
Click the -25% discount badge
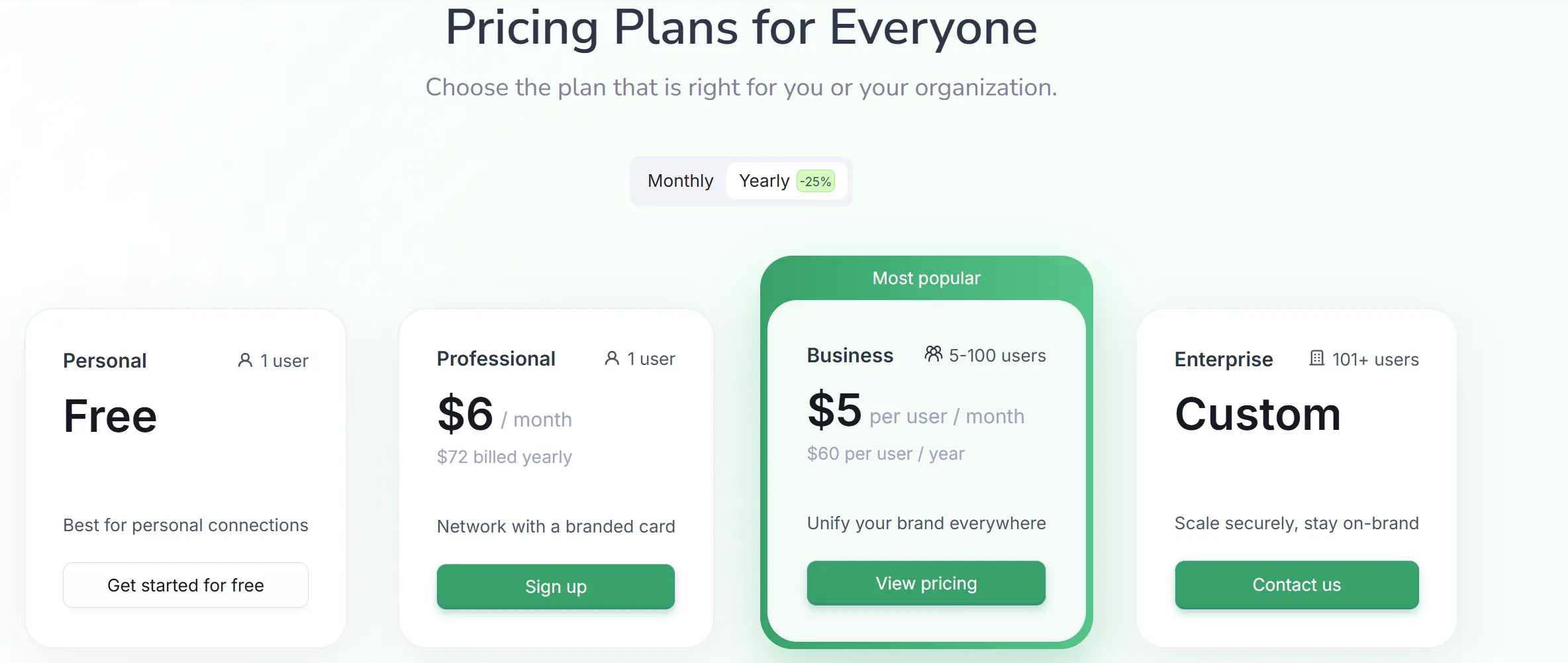point(814,180)
